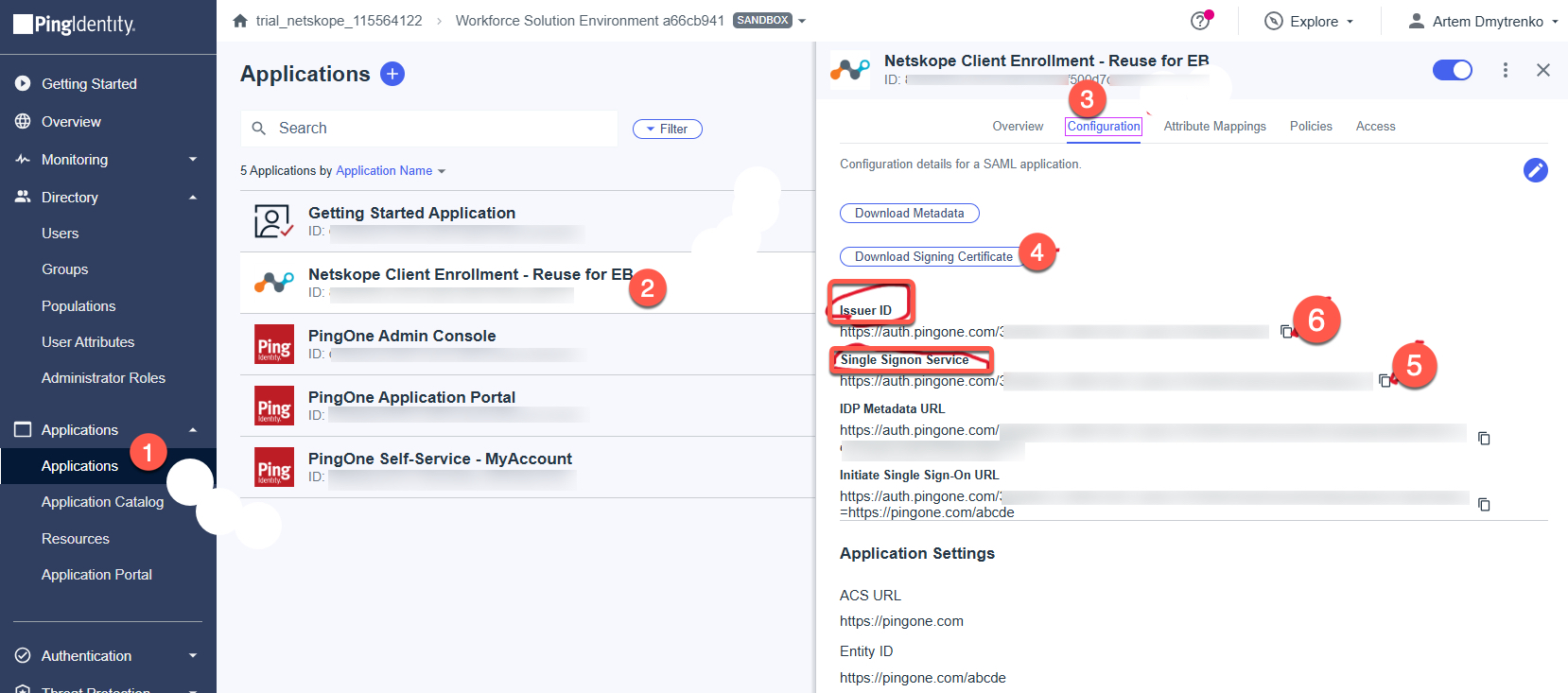
Task: Click the PingIdentity logo
Action: [x=75, y=25]
